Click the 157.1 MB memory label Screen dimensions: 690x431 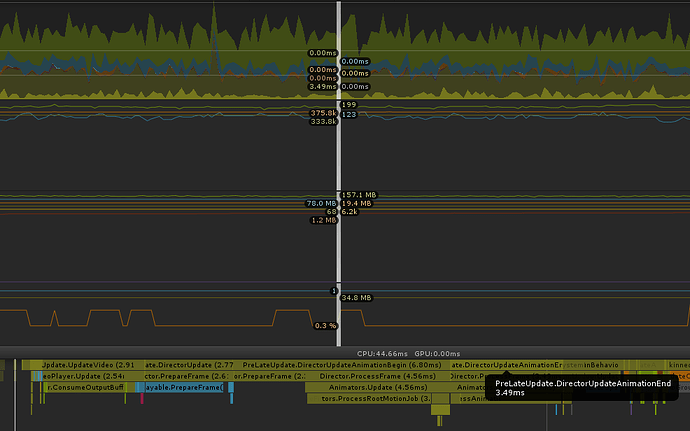[359, 195]
